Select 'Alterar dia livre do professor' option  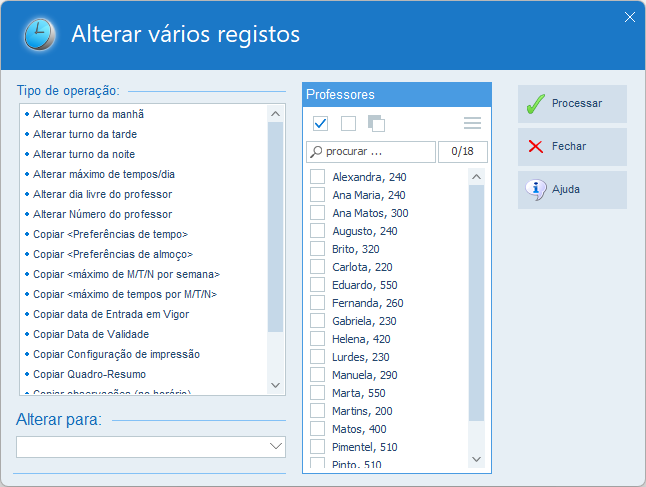[x=102, y=194]
